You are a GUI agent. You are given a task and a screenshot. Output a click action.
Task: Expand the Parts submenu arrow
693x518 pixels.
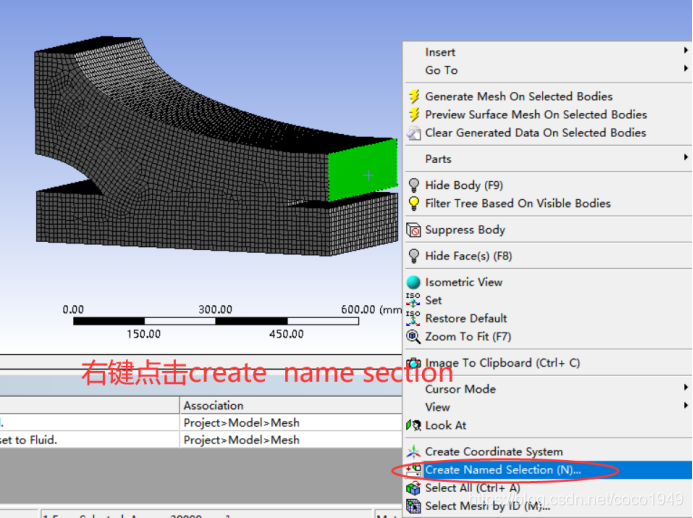685,157
